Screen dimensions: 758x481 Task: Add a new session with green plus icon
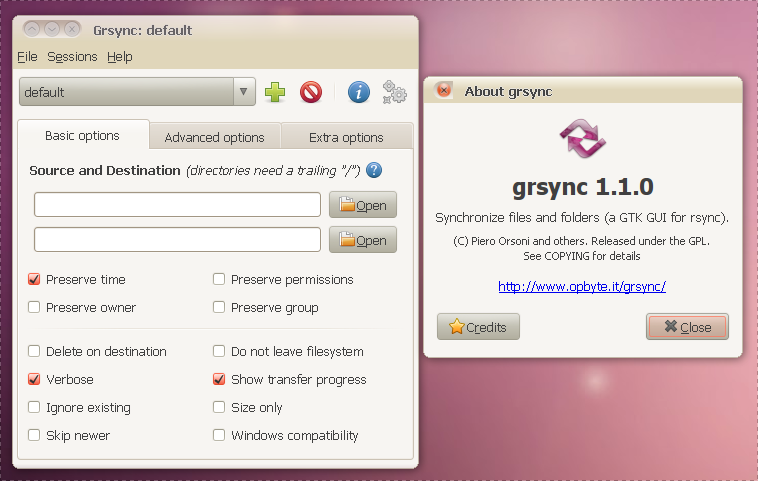point(275,92)
